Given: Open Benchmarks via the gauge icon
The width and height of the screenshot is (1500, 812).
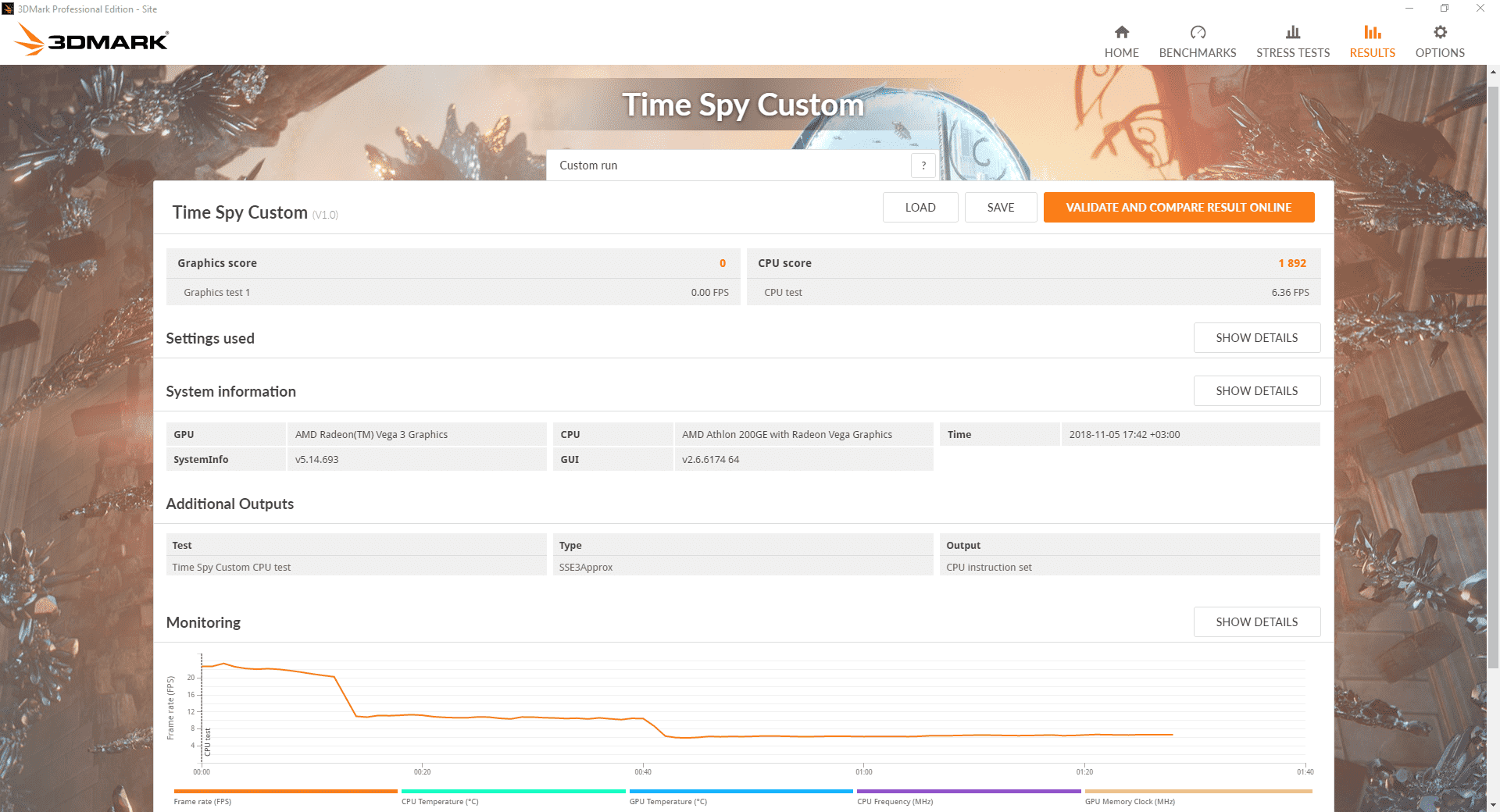Looking at the screenshot, I should click(x=1197, y=32).
